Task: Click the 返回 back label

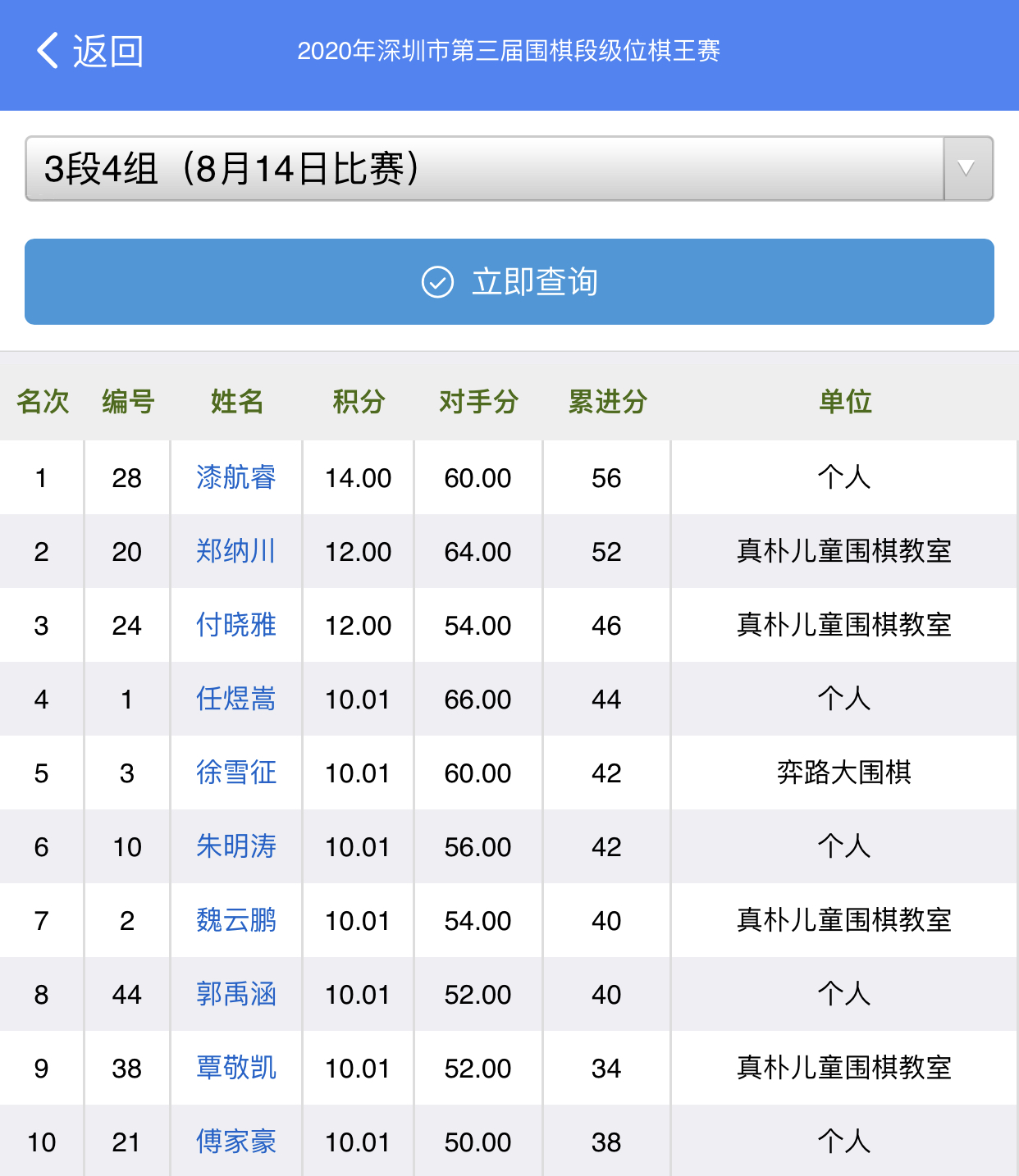Action: tap(107, 52)
